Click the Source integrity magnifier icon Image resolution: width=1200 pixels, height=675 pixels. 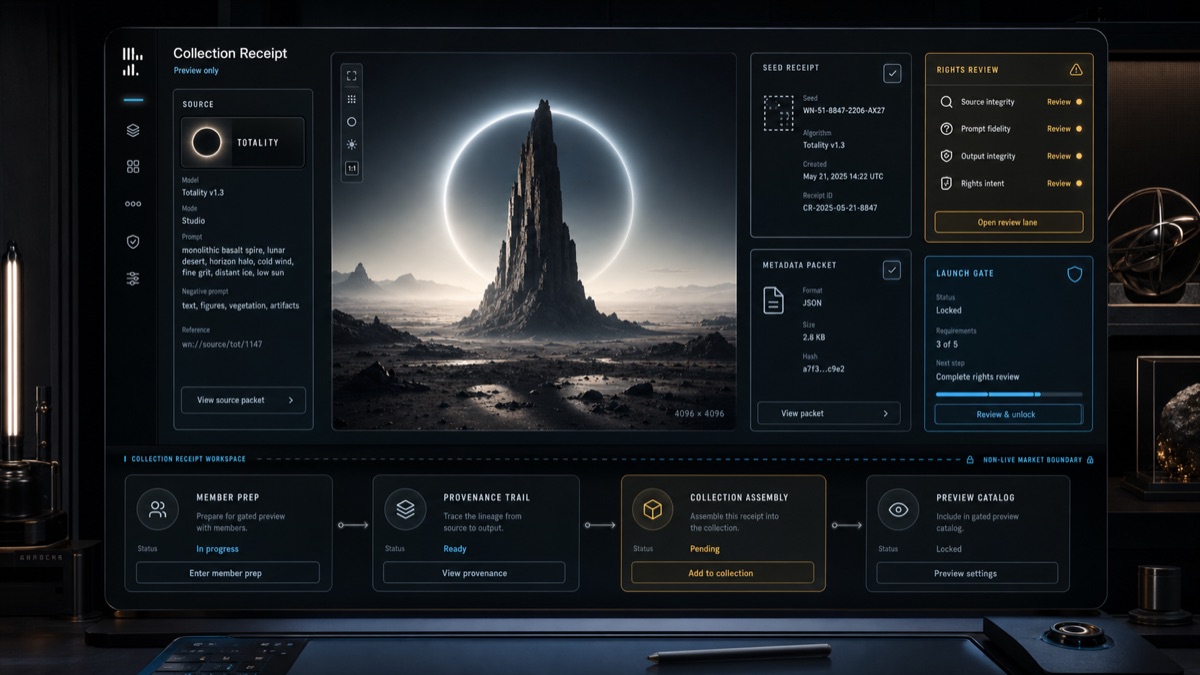(946, 102)
